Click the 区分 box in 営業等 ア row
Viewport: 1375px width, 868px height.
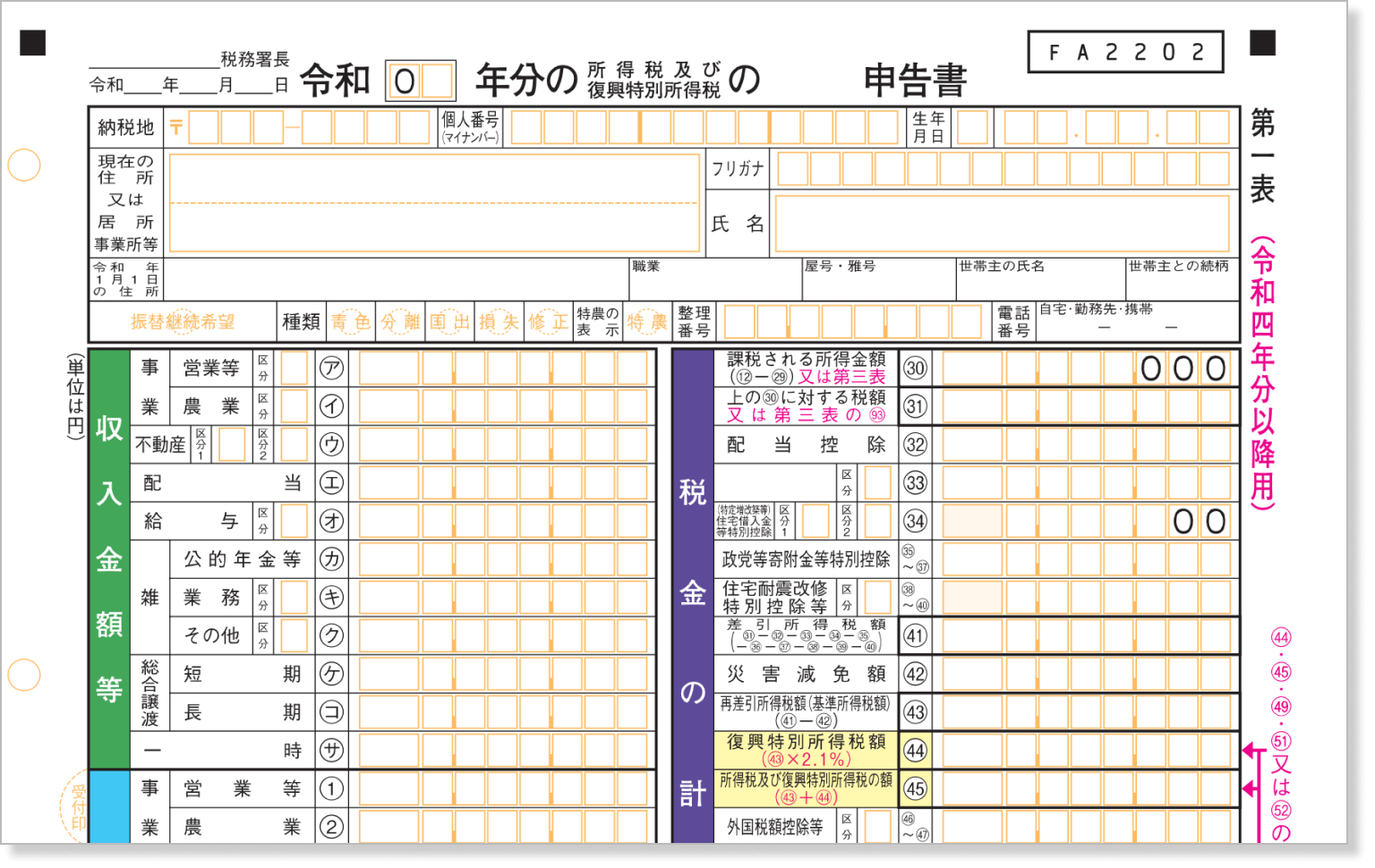(294, 368)
